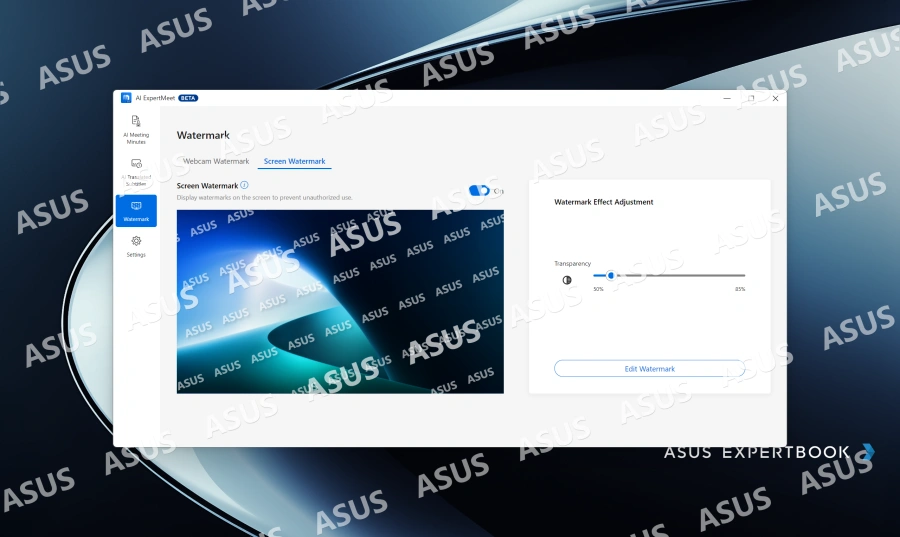Click the watermark preview image
The image size is (900, 537).
click(x=340, y=302)
